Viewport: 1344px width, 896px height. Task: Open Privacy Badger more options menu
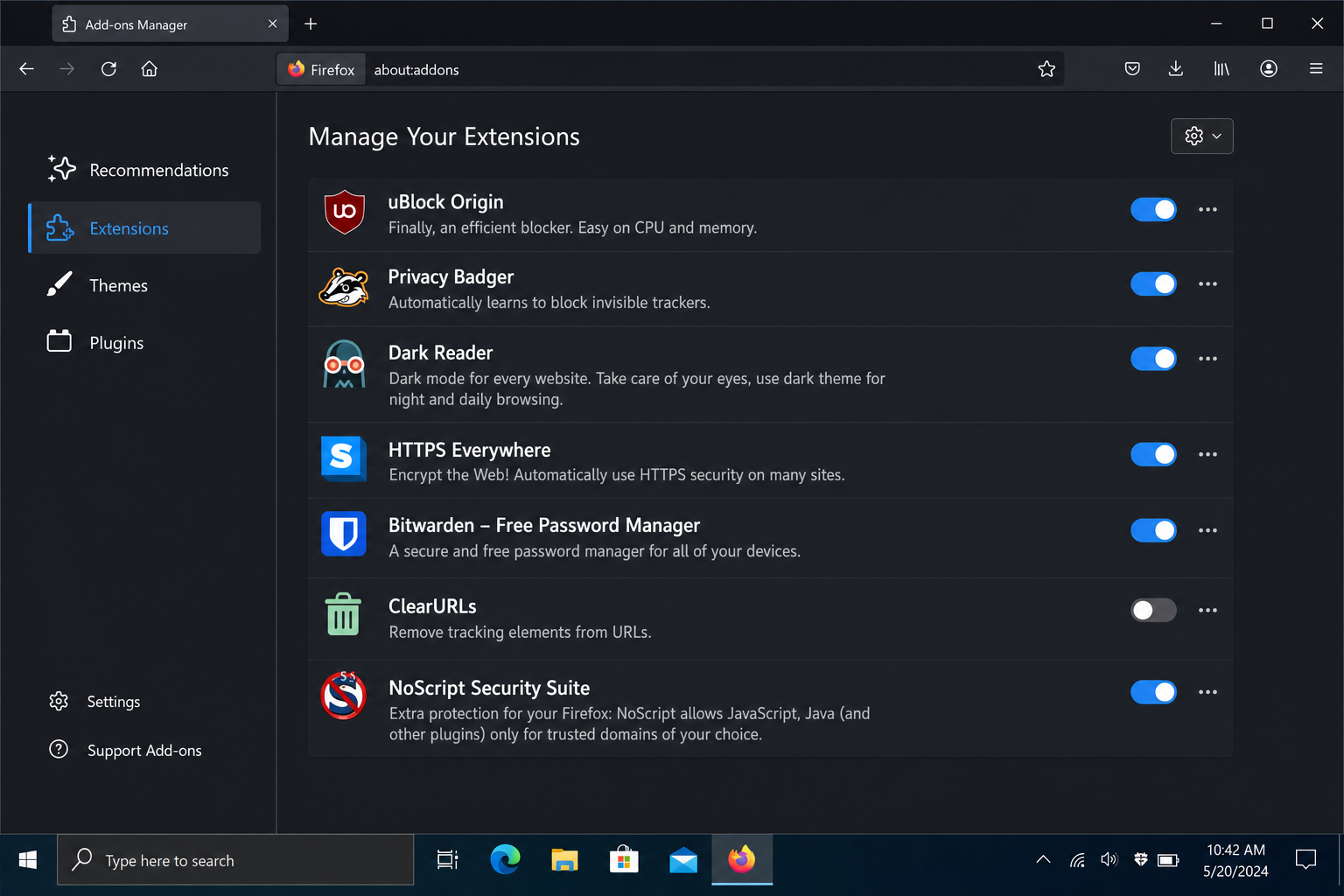click(1207, 284)
